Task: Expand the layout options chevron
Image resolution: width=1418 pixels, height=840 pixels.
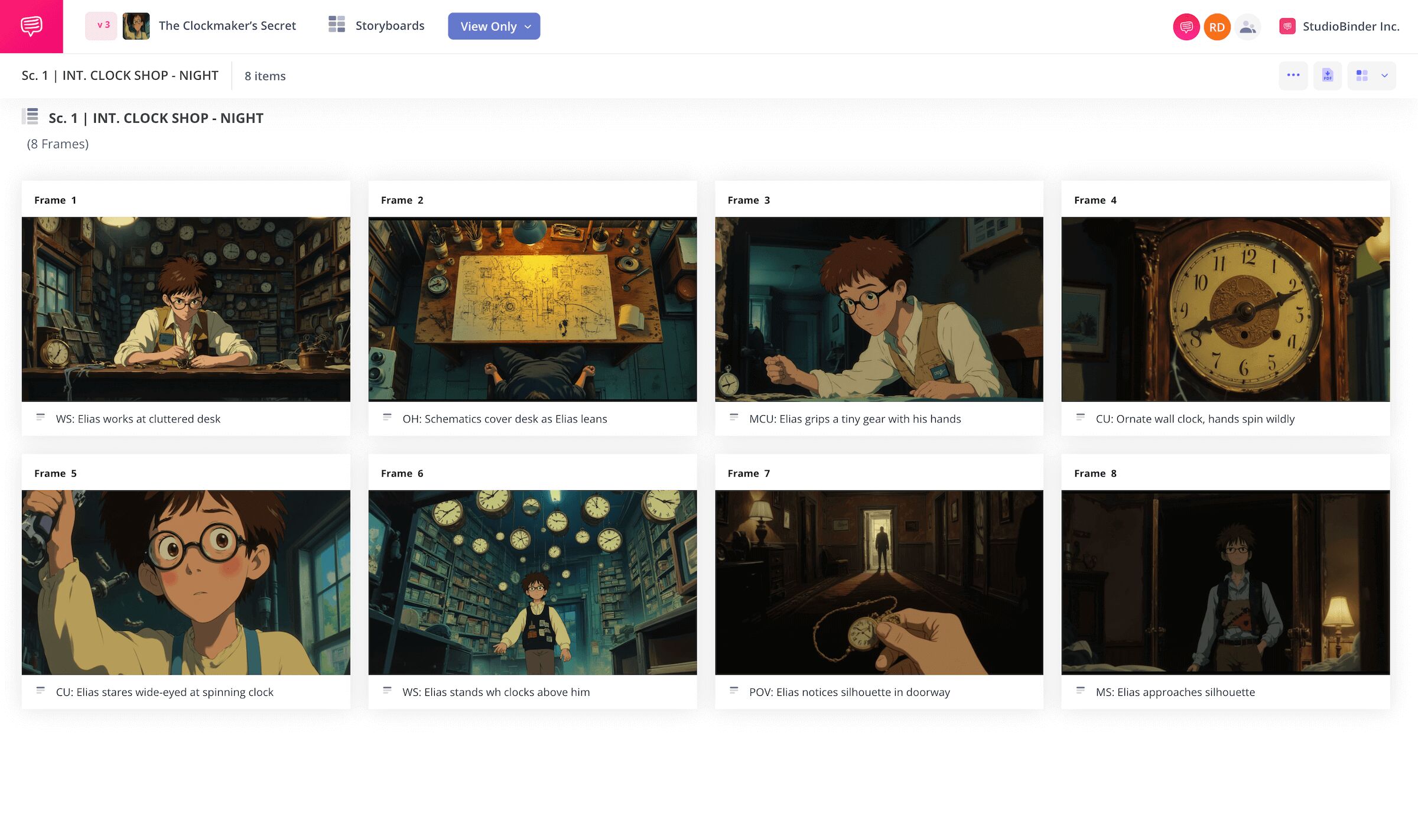Action: pyautogui.click(x=1384, y=76)
